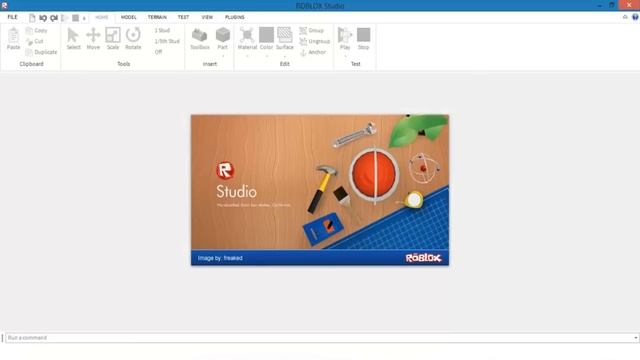Switch to the MODEL ribbon tab
Viewport: 640px width, 360px height.
pos(129,17)
